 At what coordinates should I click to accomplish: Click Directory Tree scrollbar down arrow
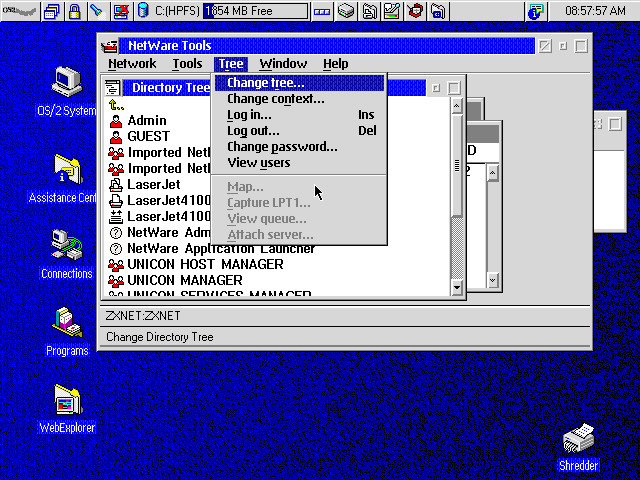coord(457,287)
